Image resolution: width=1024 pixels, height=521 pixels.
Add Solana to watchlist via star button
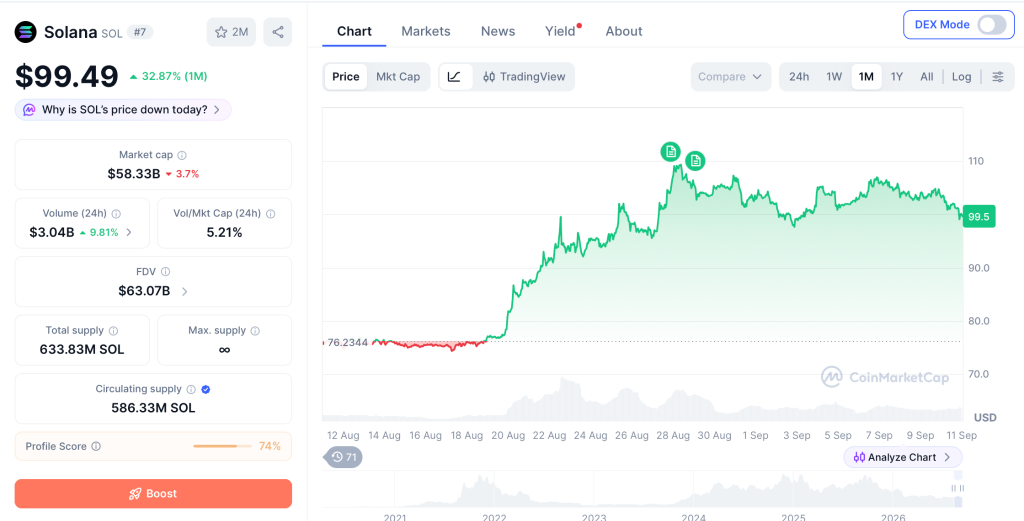[231, 32]
